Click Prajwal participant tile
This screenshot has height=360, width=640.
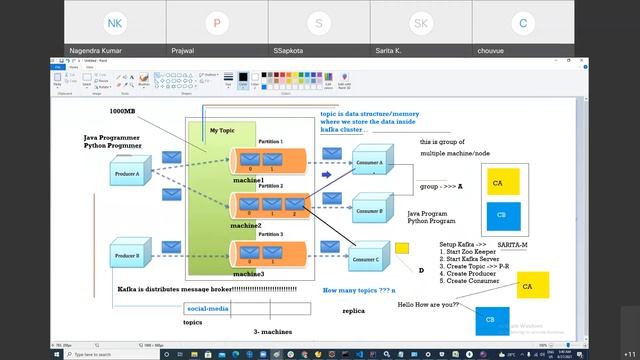pos(217,28)
